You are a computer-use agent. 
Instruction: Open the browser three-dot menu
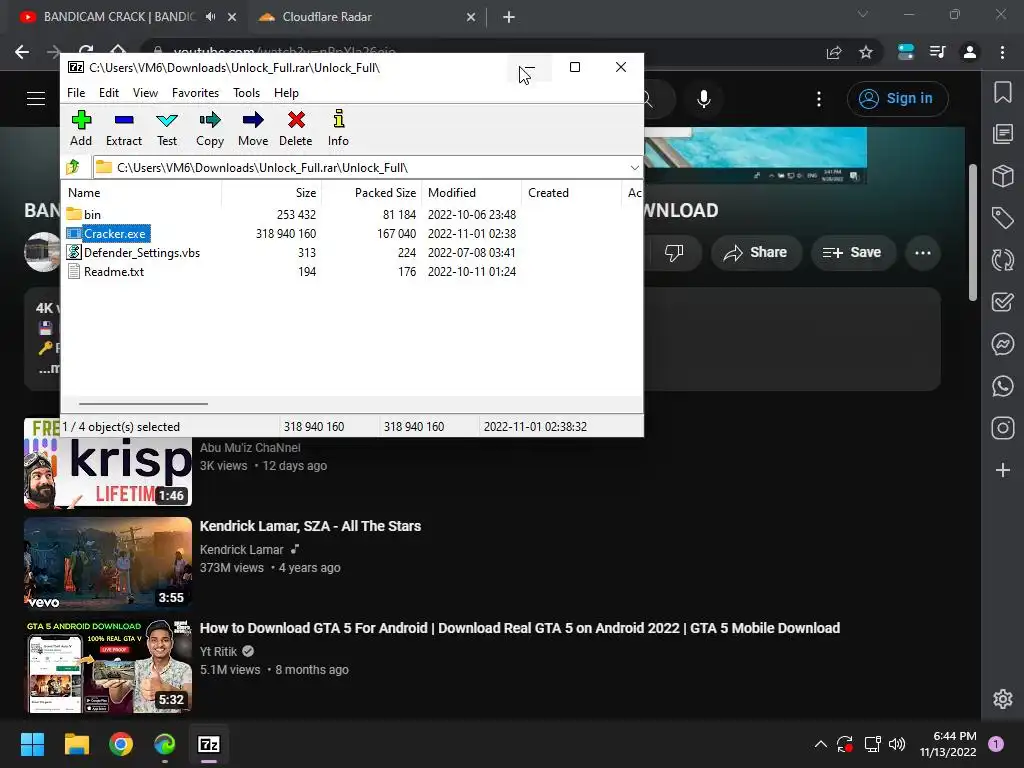point(1002,52)
